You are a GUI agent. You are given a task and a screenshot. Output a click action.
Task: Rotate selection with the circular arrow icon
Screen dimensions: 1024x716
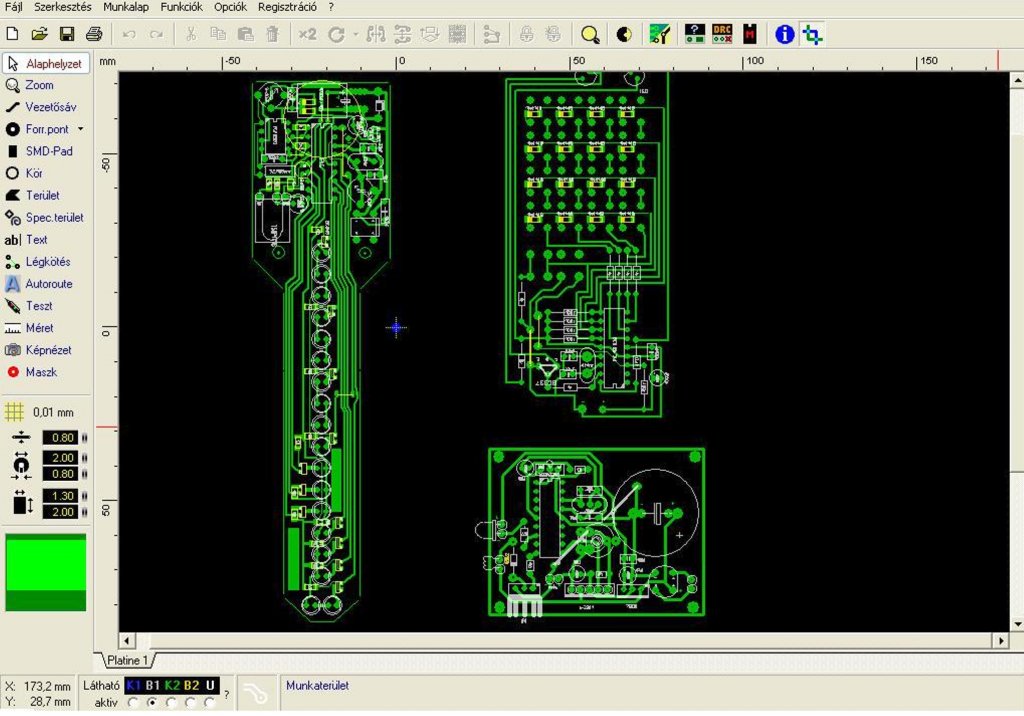coord(336,34)
